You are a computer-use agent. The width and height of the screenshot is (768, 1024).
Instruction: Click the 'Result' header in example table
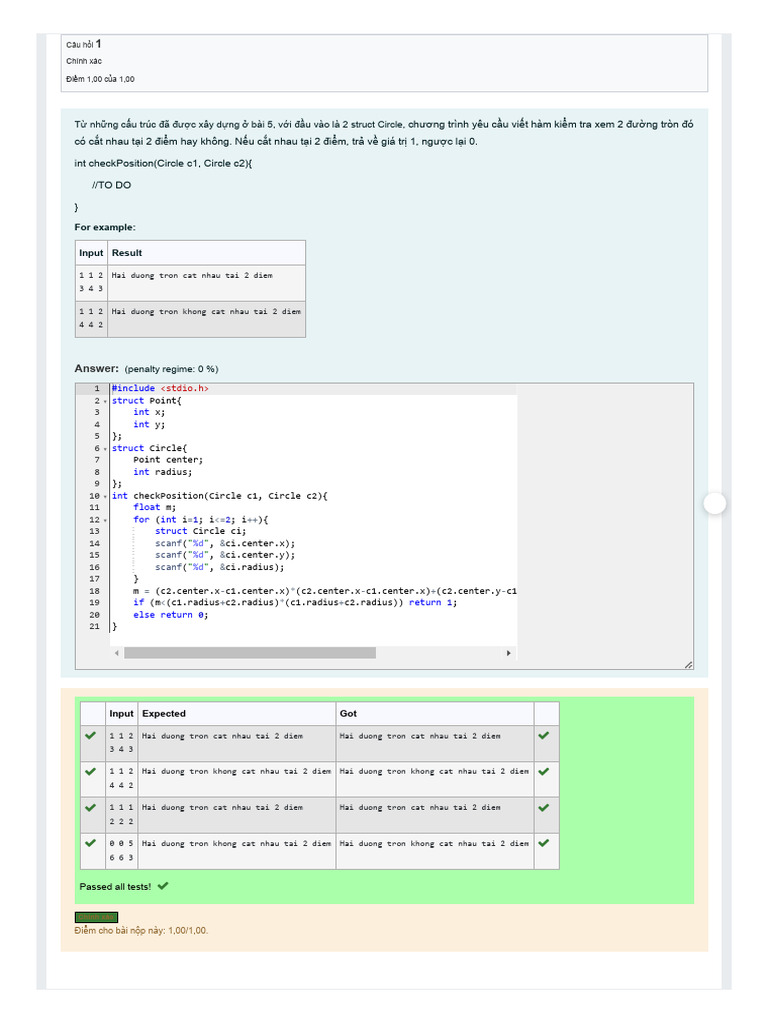127,253
